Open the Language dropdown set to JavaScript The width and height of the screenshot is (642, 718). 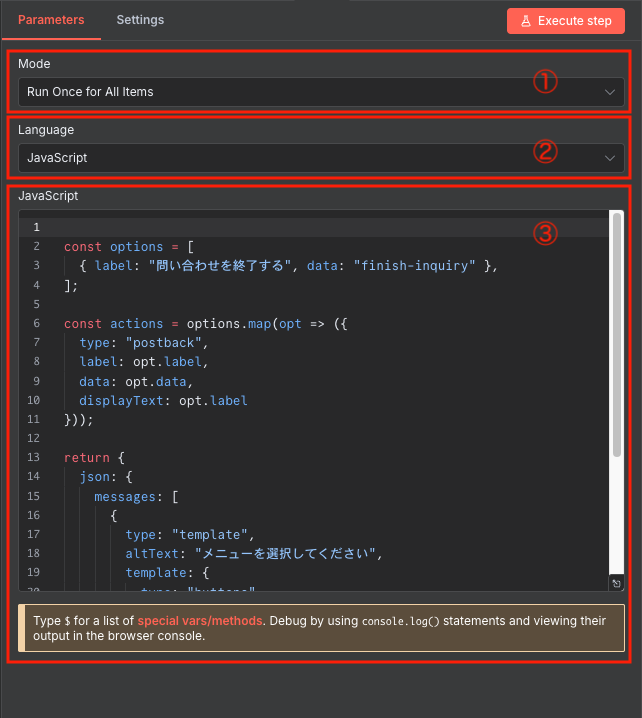(321, 158)
